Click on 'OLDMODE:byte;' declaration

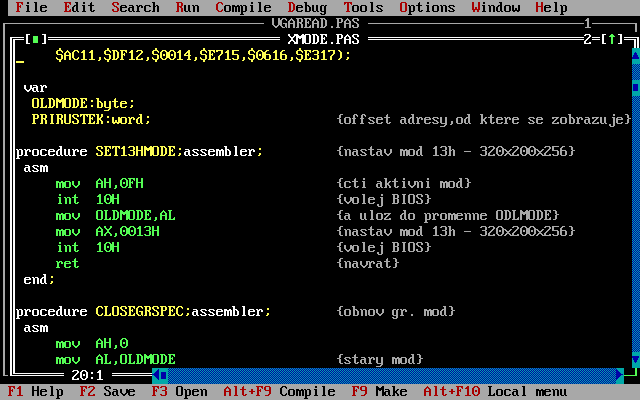83,103
